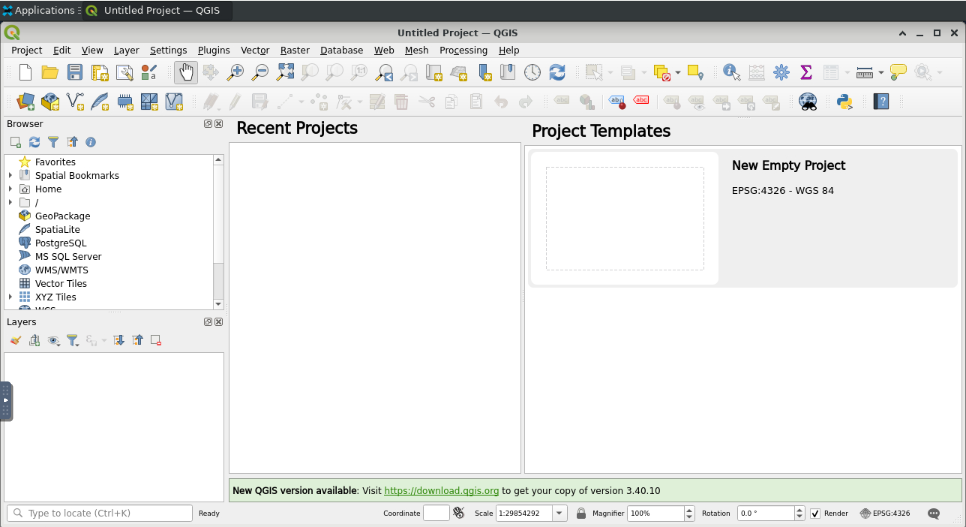Save project using the floppy disk icon
Screen dimensions: 966x527
point(75,73)
